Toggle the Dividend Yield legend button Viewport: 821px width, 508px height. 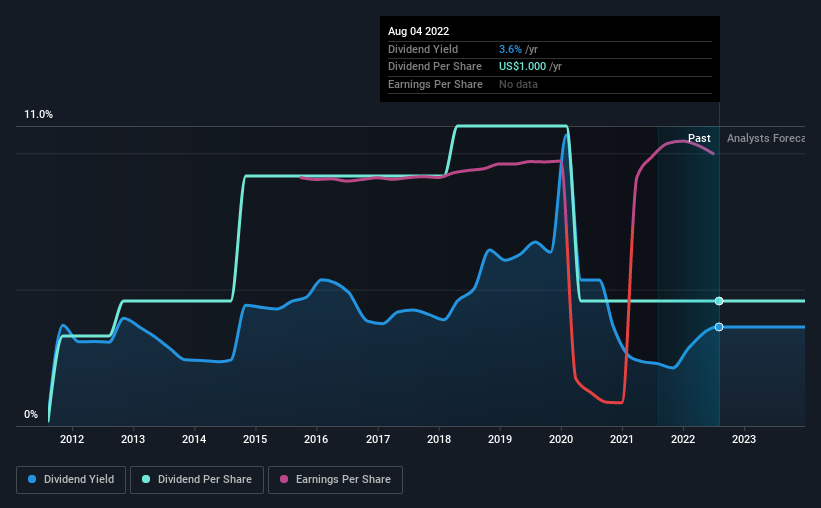71,480
